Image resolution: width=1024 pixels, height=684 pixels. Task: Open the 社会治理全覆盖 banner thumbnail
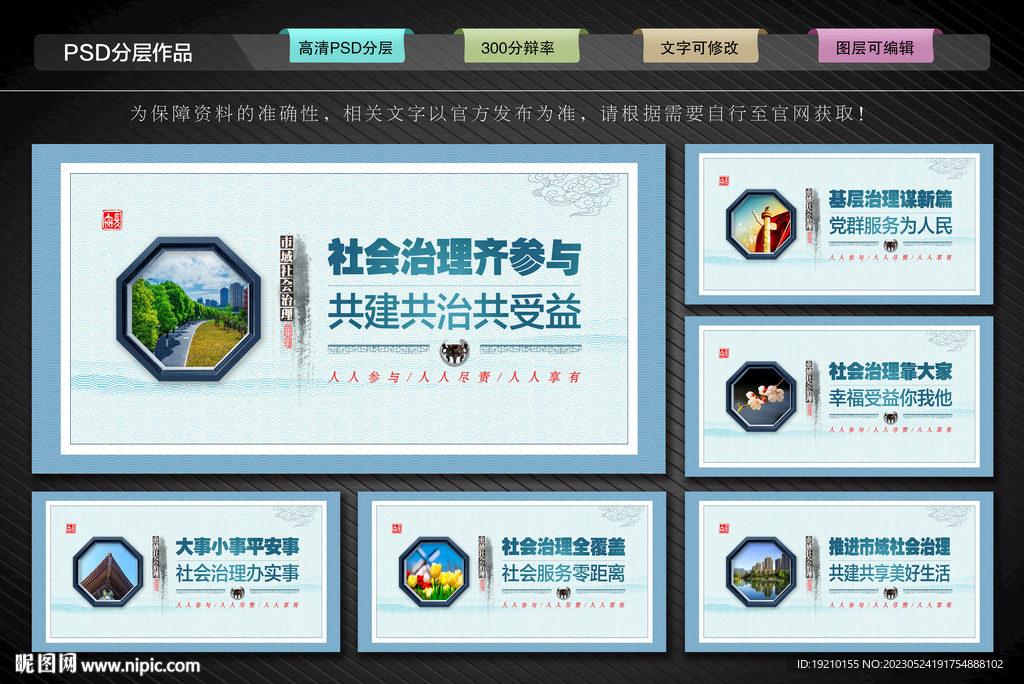(512, 572)
